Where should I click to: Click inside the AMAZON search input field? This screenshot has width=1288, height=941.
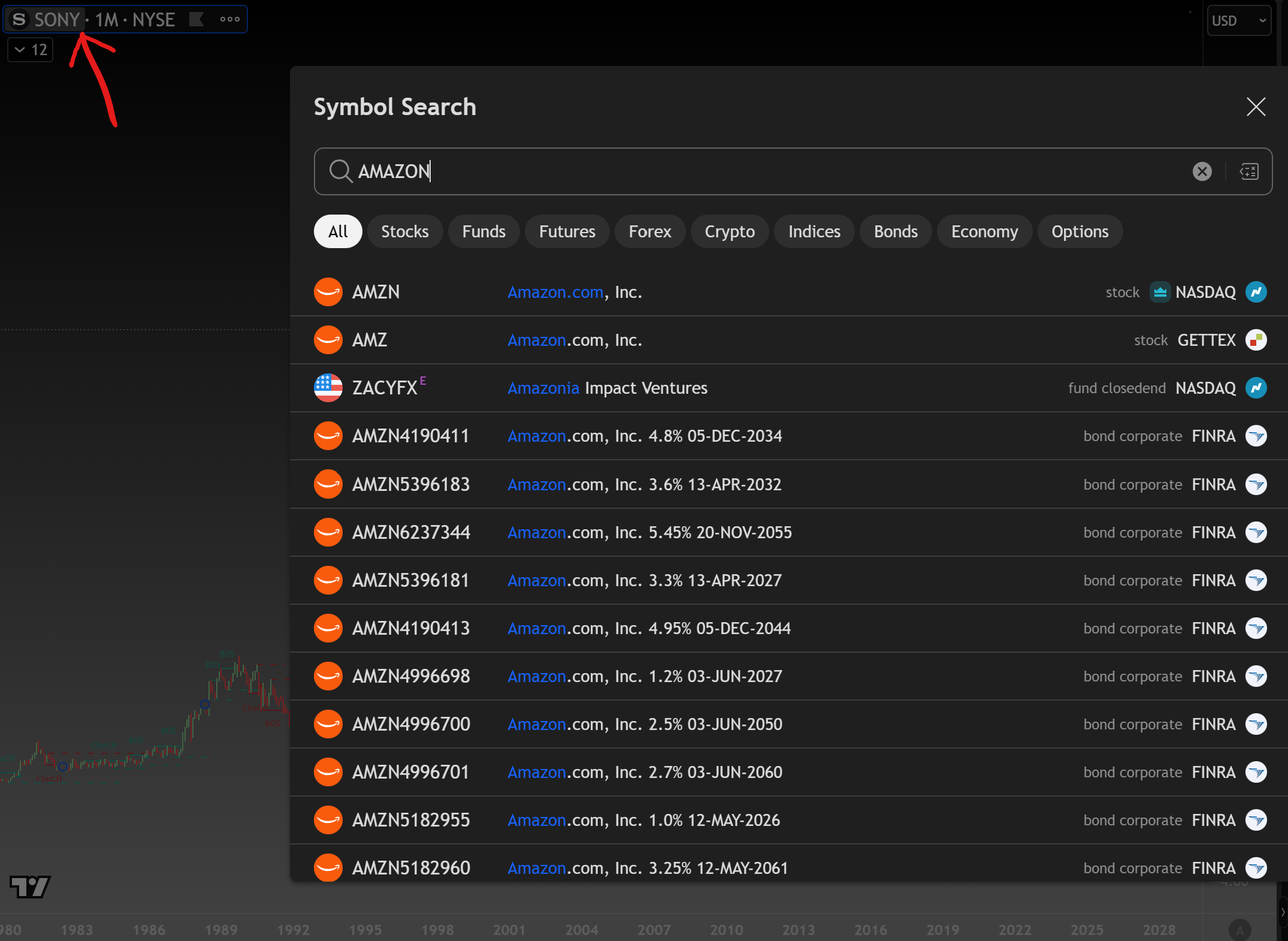tap(719, 171)
